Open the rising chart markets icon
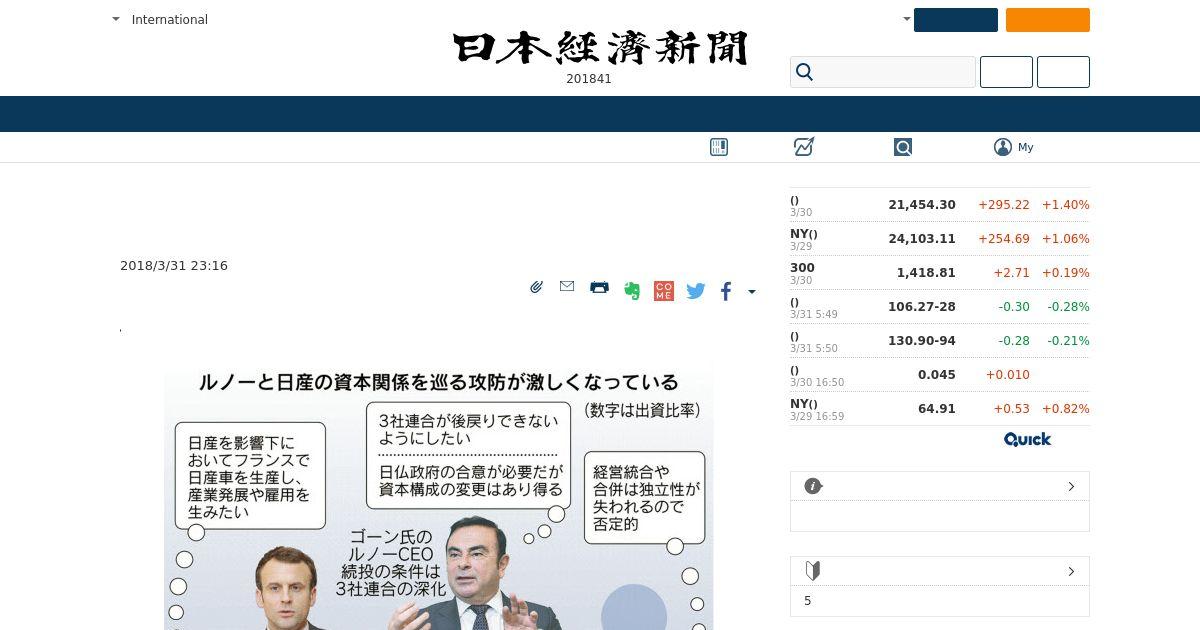Image resolution: width=1200 pixels, height=630 pixels. click(804, 147)
